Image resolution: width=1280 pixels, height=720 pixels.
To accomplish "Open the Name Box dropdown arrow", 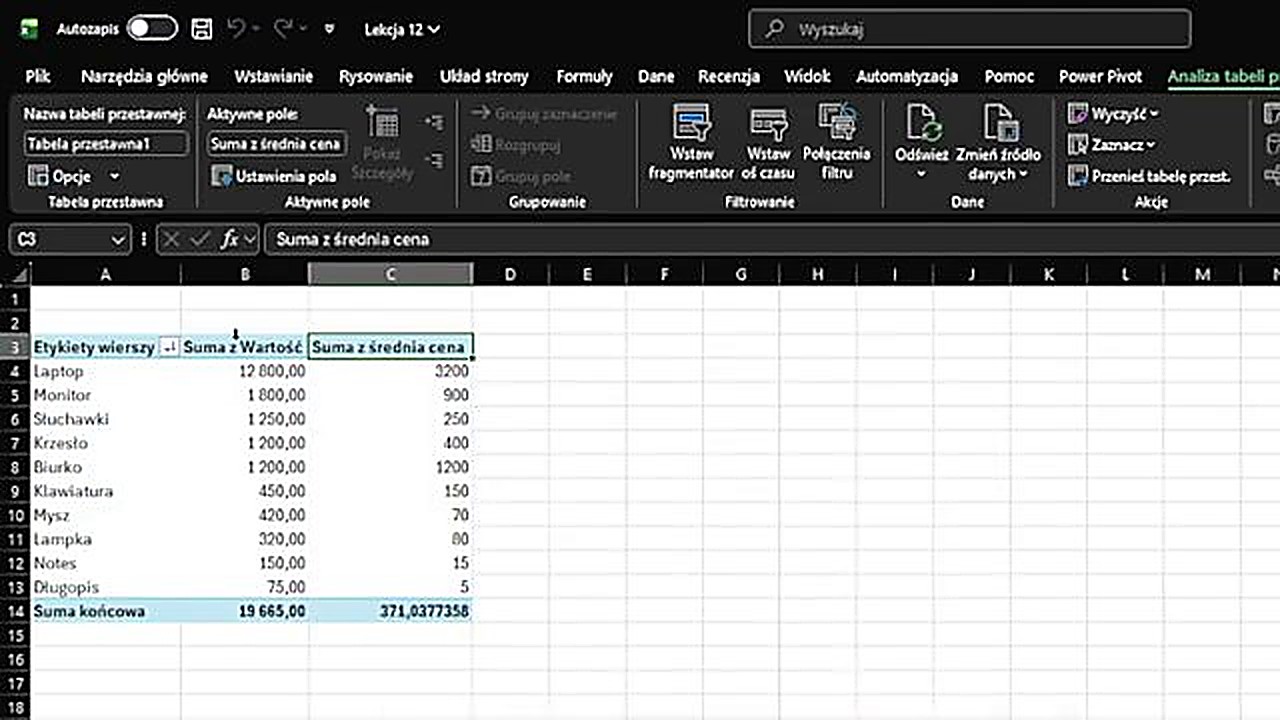I will [x=118, y=240].
